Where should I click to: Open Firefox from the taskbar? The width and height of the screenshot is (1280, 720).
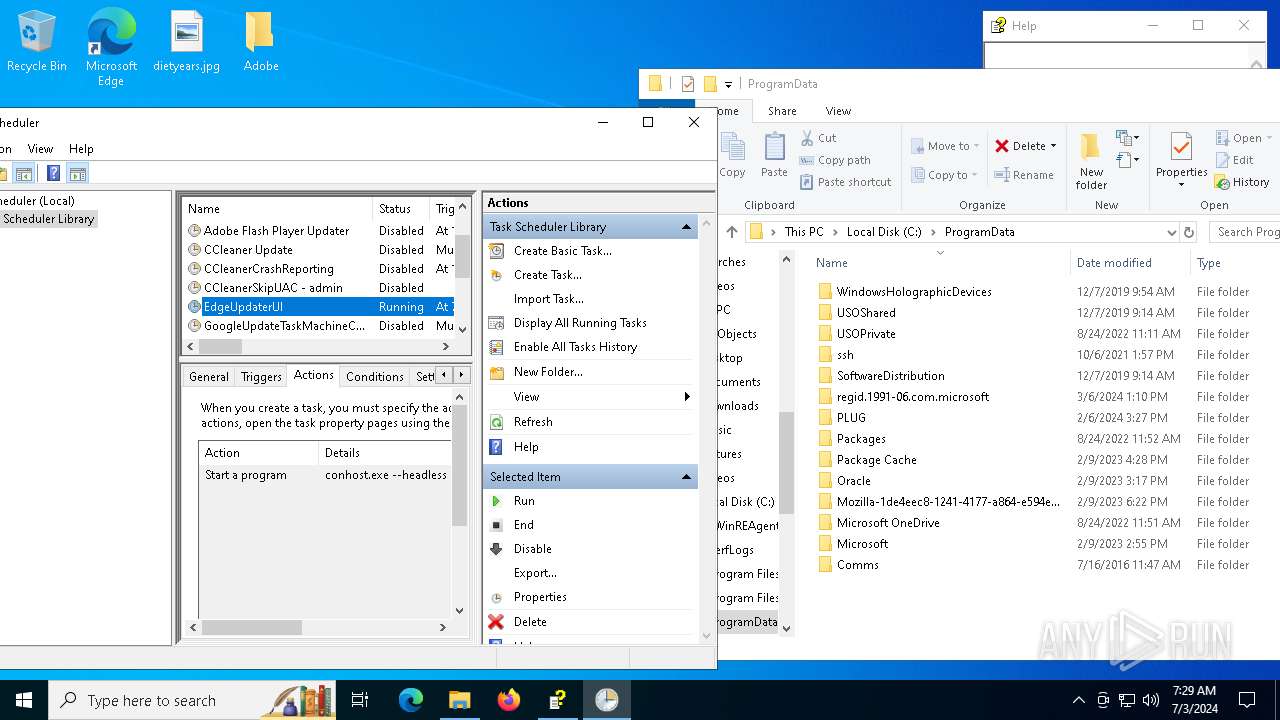(509, 700)
